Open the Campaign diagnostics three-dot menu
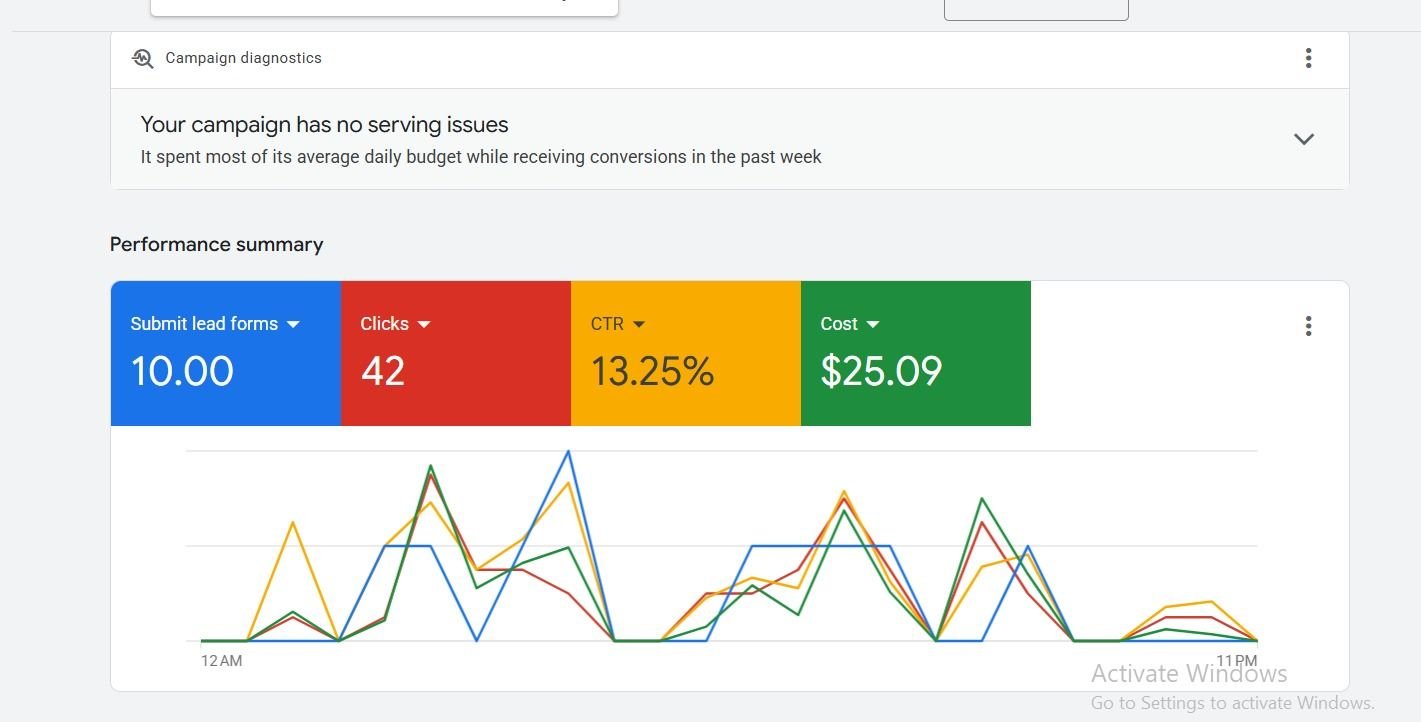The width and height of the screenshot is (1421, 722). pyautogui.click(x=1308, y=58)
